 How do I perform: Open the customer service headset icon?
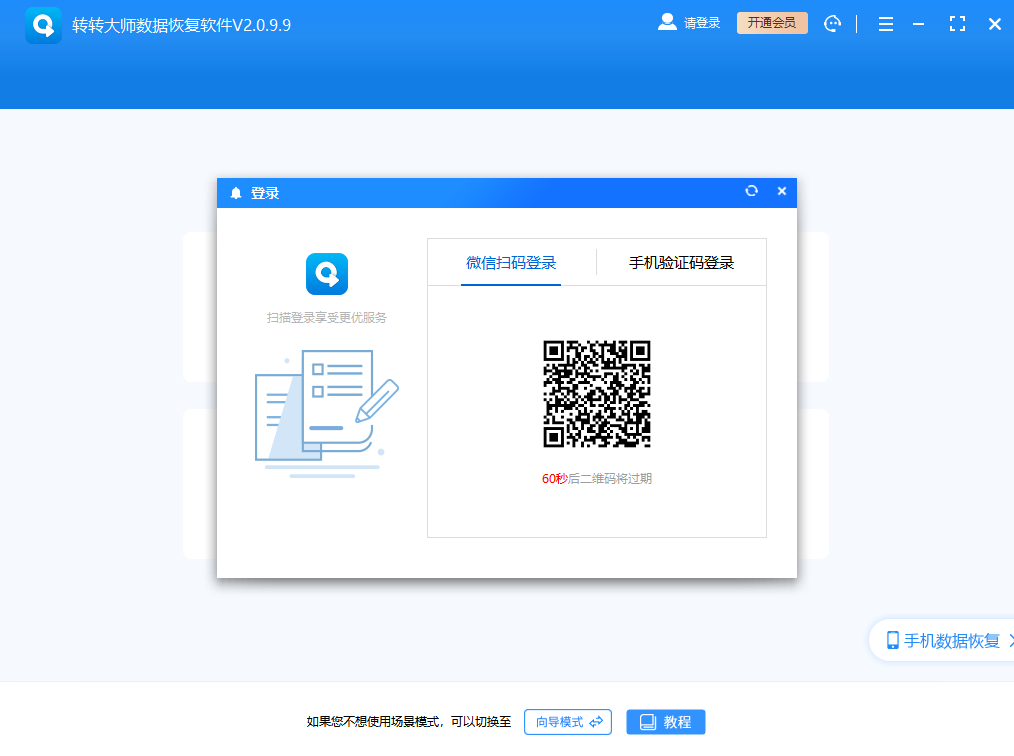click(832, 24)
